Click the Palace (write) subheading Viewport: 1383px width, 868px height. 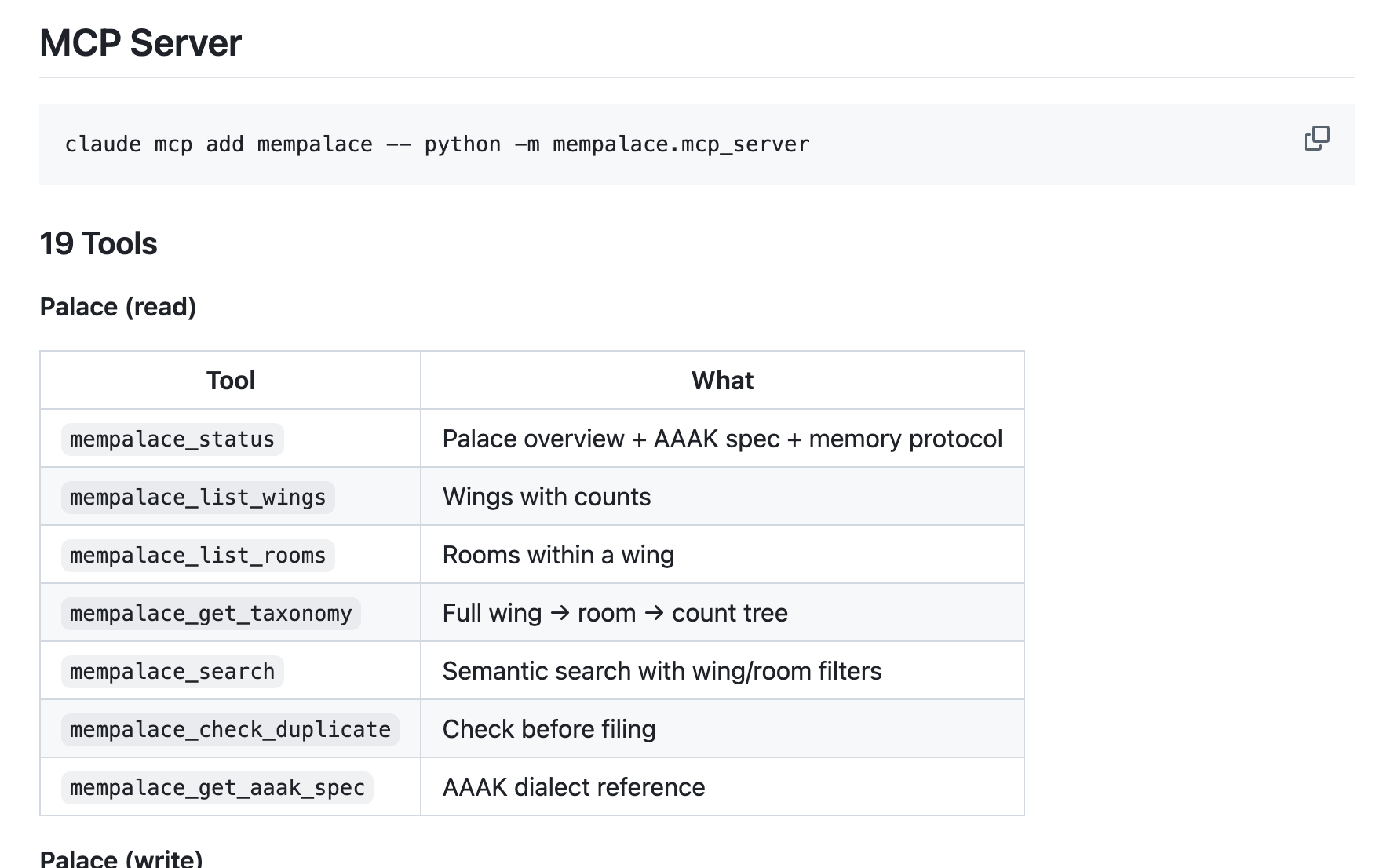click(x=122, y=858)
